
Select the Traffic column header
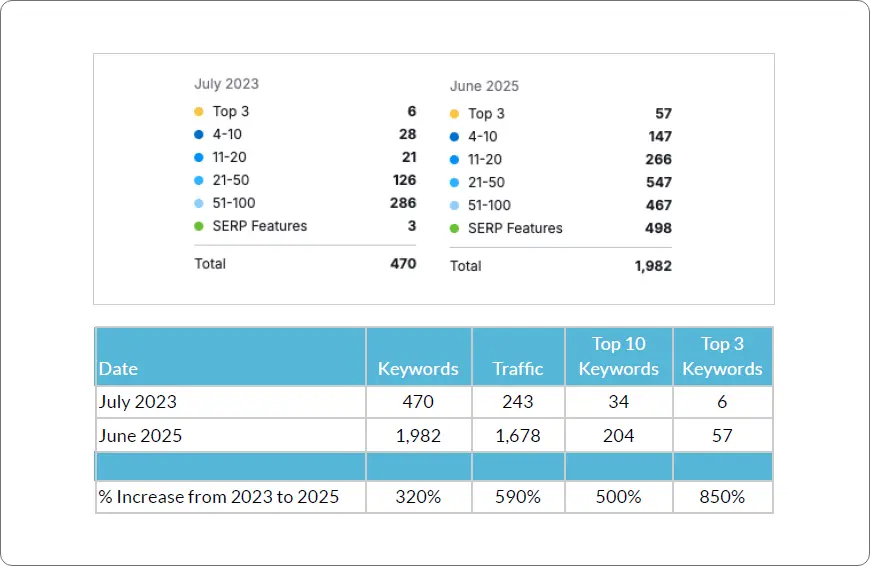point(518,369)
